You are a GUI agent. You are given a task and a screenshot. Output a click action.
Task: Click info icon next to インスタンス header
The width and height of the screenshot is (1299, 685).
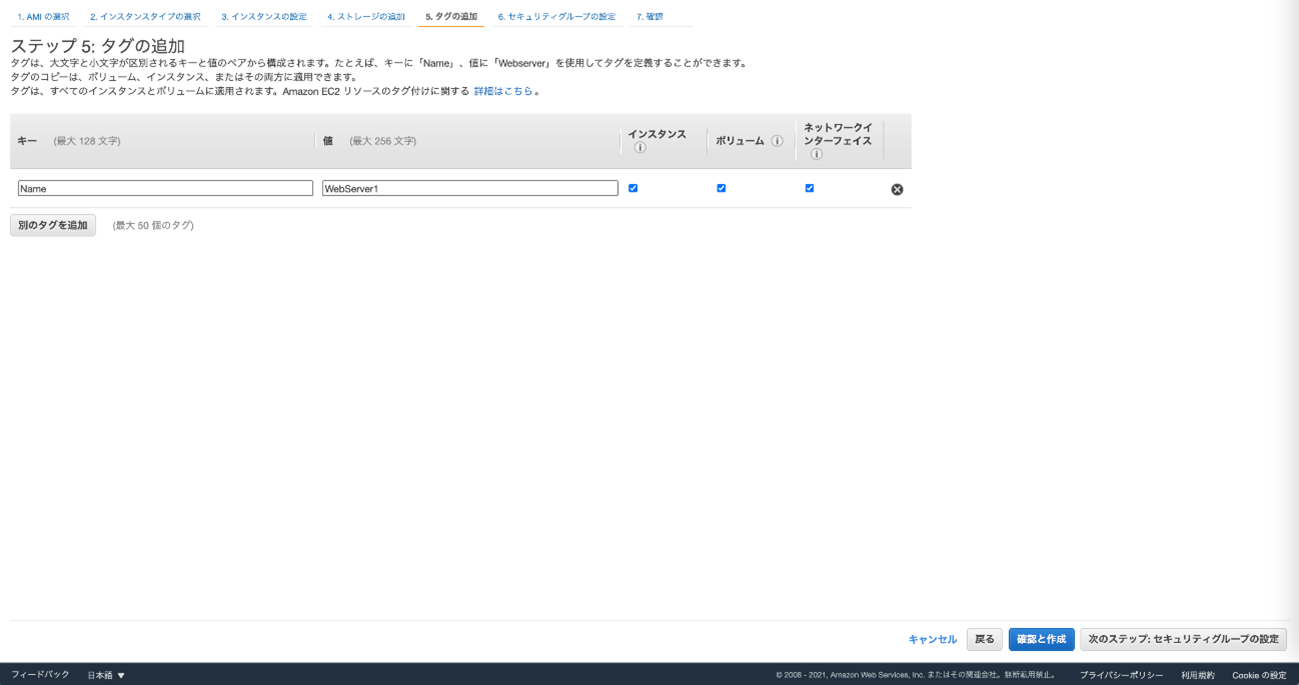[640, 148]
